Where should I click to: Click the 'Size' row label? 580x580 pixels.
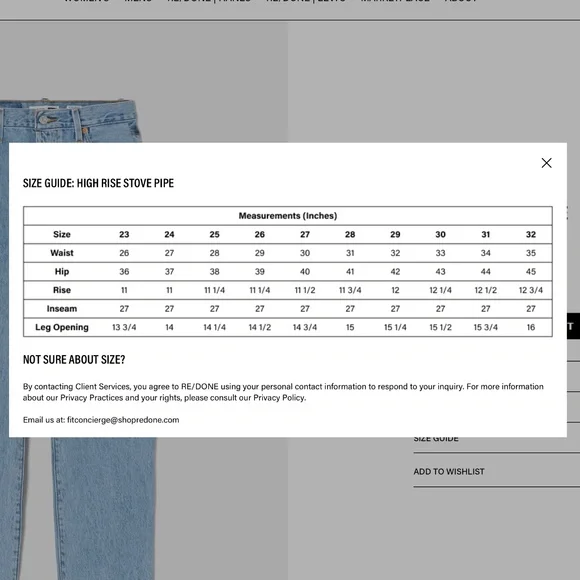coord(62,234)
